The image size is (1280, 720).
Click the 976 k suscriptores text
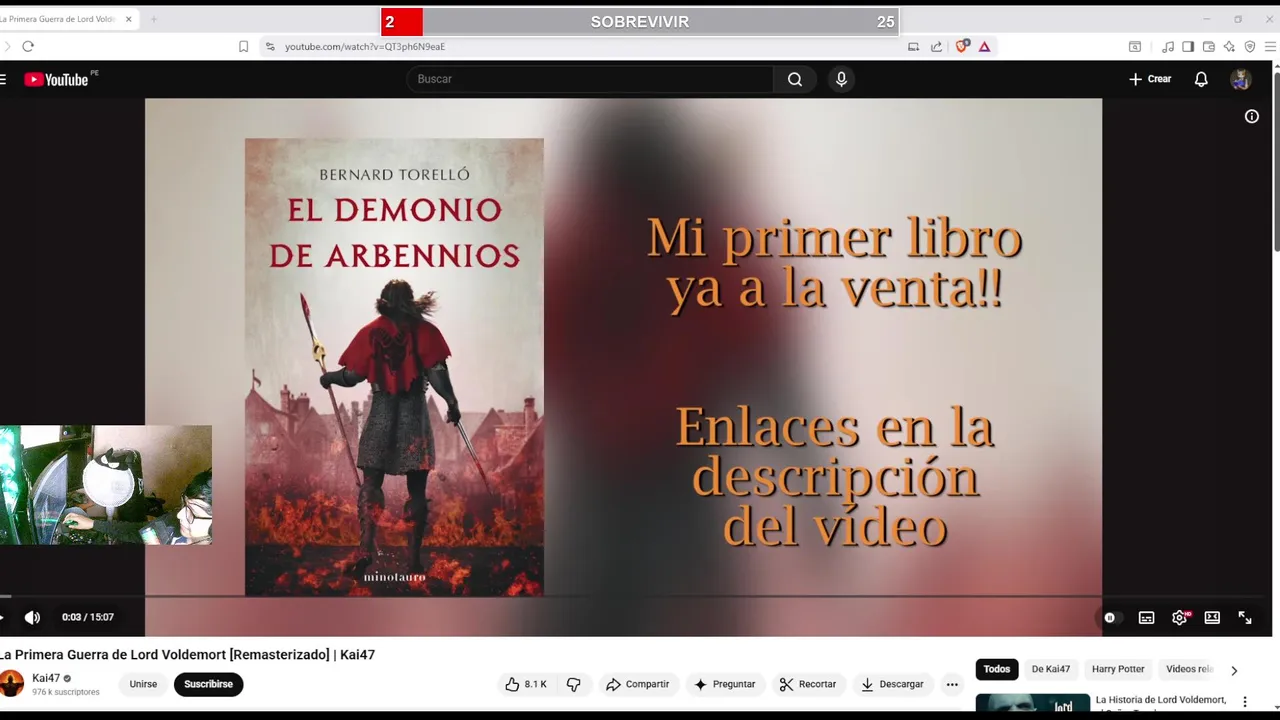[66, 692]
